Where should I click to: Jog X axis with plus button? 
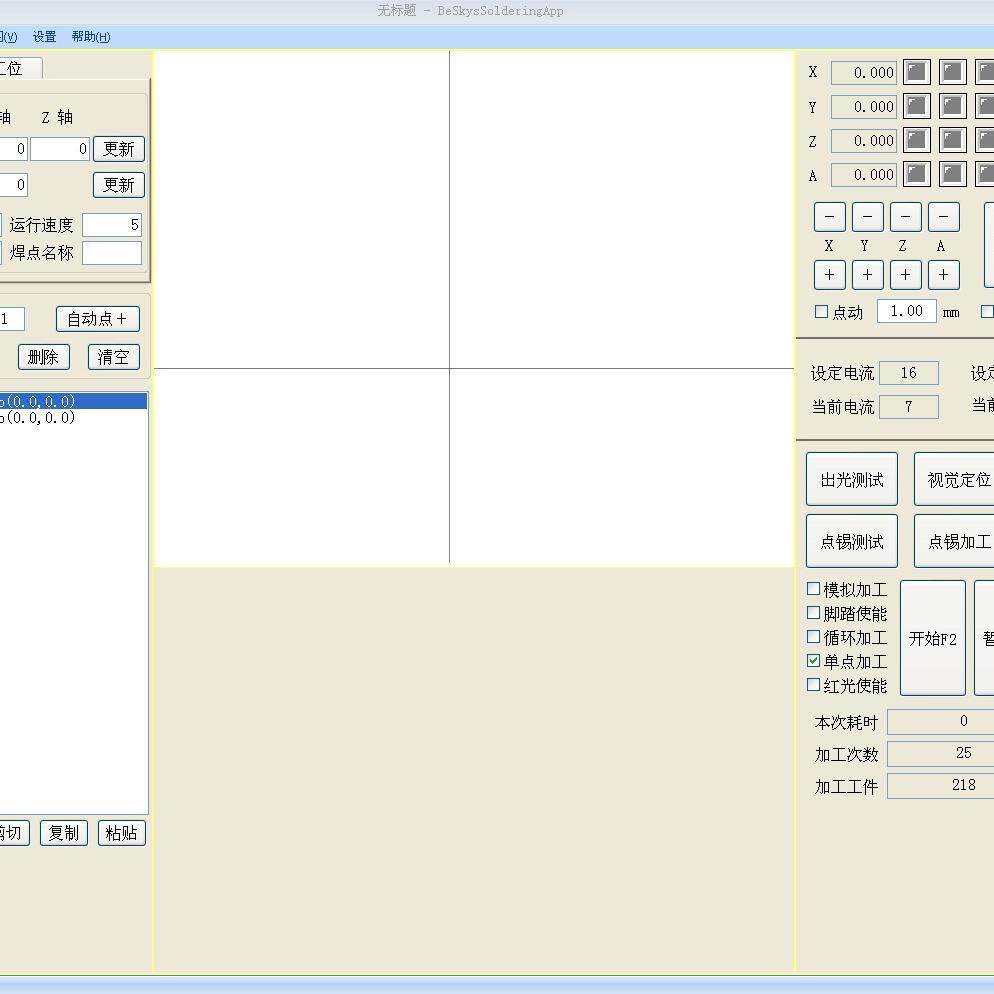829,274
